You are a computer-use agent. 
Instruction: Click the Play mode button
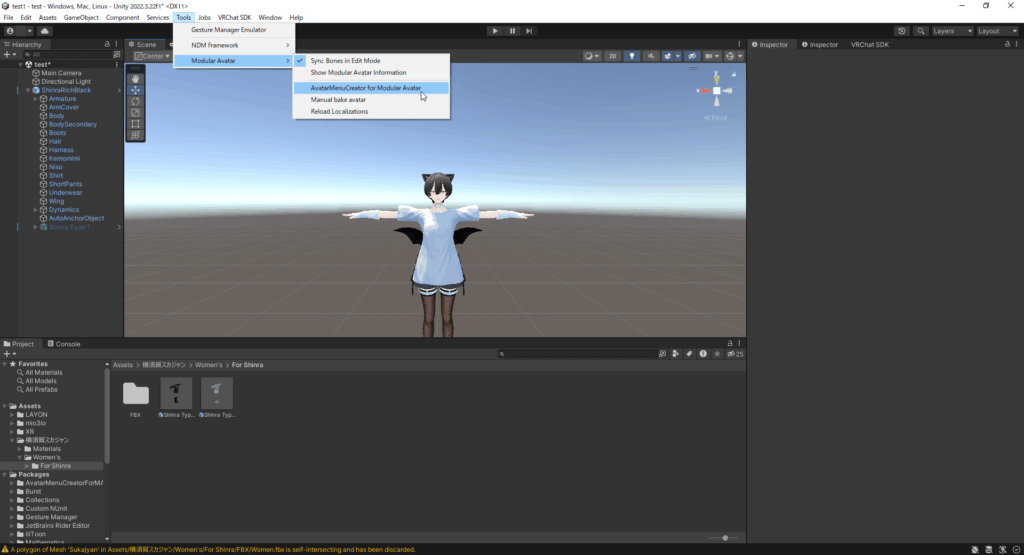coord(495,31)
